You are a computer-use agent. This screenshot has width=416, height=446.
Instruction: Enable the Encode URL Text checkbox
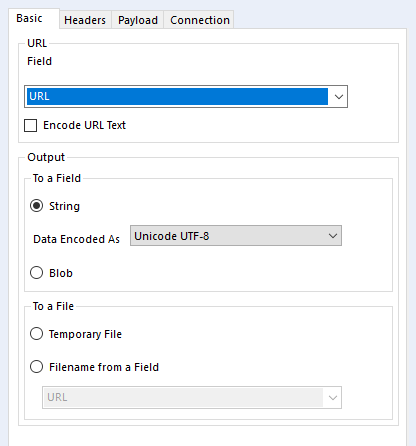pos(31,126)
